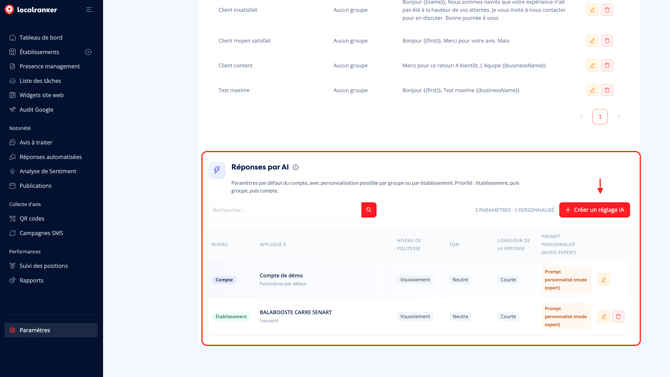Click the lightning bolt AI icon

[217, 170]
